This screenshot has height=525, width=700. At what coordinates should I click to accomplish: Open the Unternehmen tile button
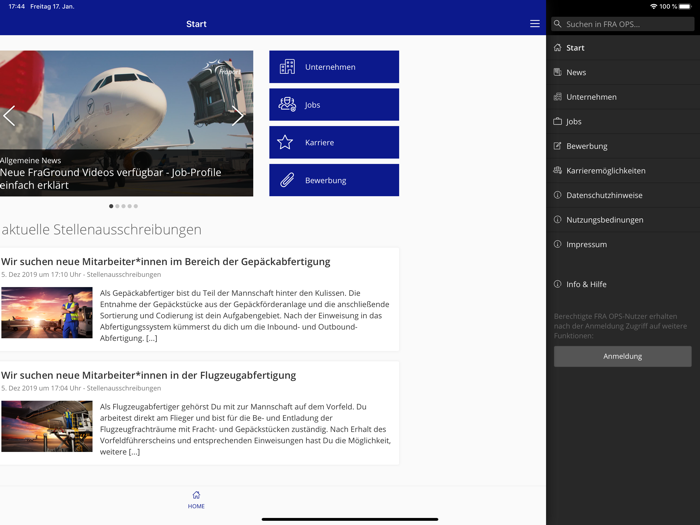point(334,67)
